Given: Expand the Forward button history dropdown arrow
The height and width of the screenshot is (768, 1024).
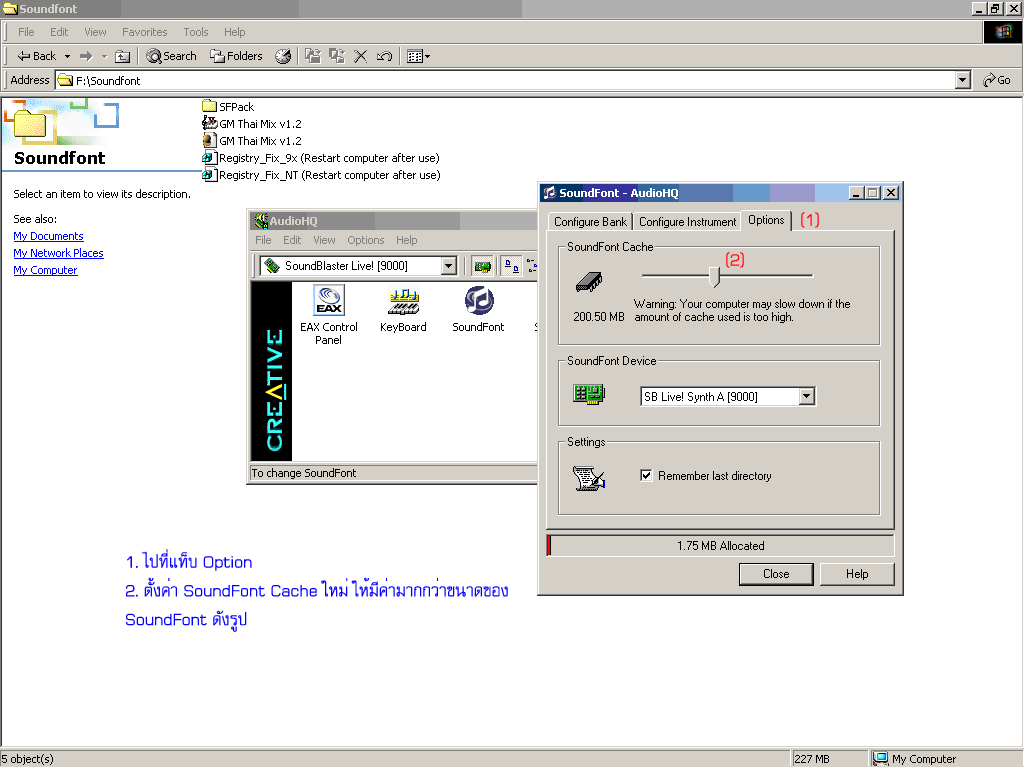Looking at the screenshot, I should coord(104,56).
